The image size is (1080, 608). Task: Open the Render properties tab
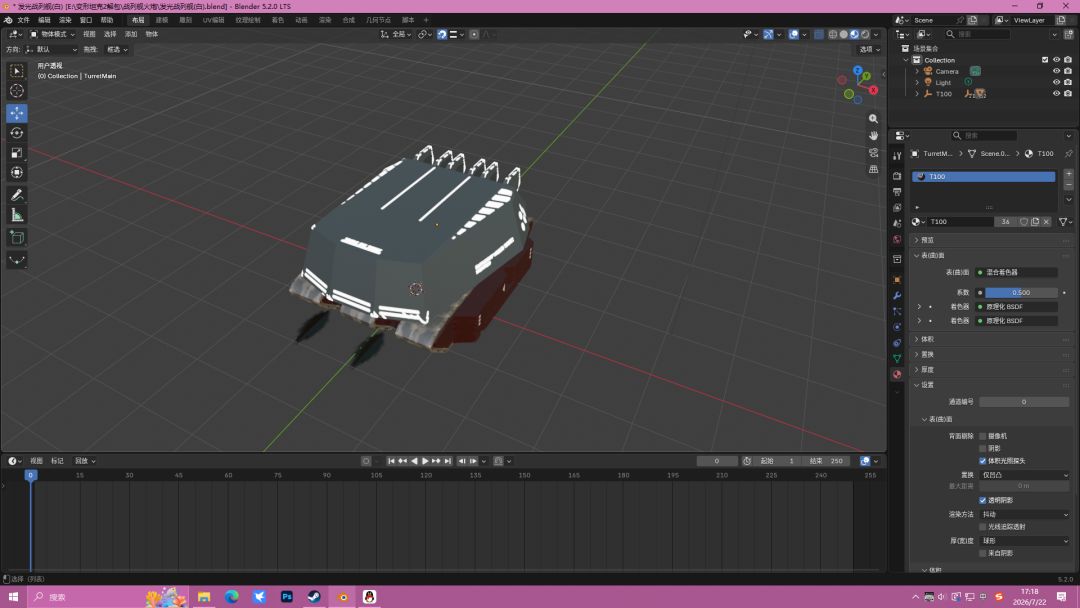point(897,176)
